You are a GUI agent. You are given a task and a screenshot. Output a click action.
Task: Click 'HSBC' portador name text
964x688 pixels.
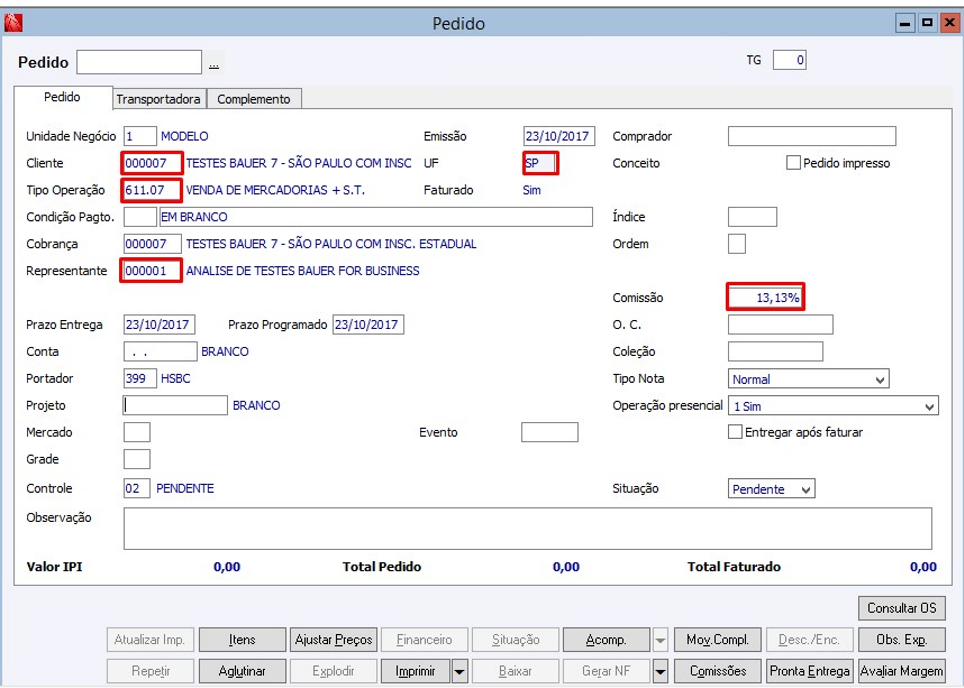coord(176,379)
